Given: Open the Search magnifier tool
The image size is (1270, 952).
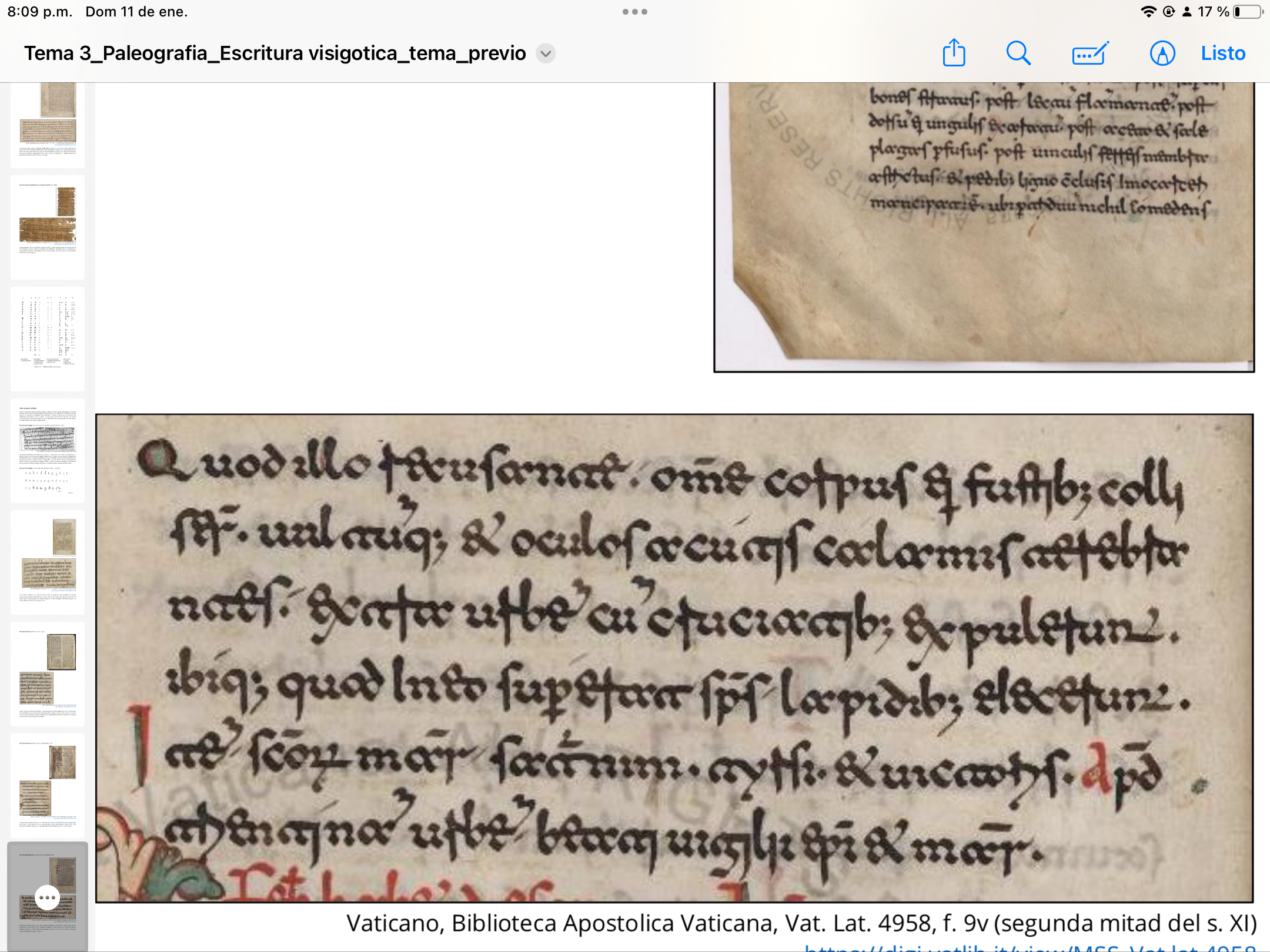Looking at the screenshot, I should click(x=1018, y=53).
